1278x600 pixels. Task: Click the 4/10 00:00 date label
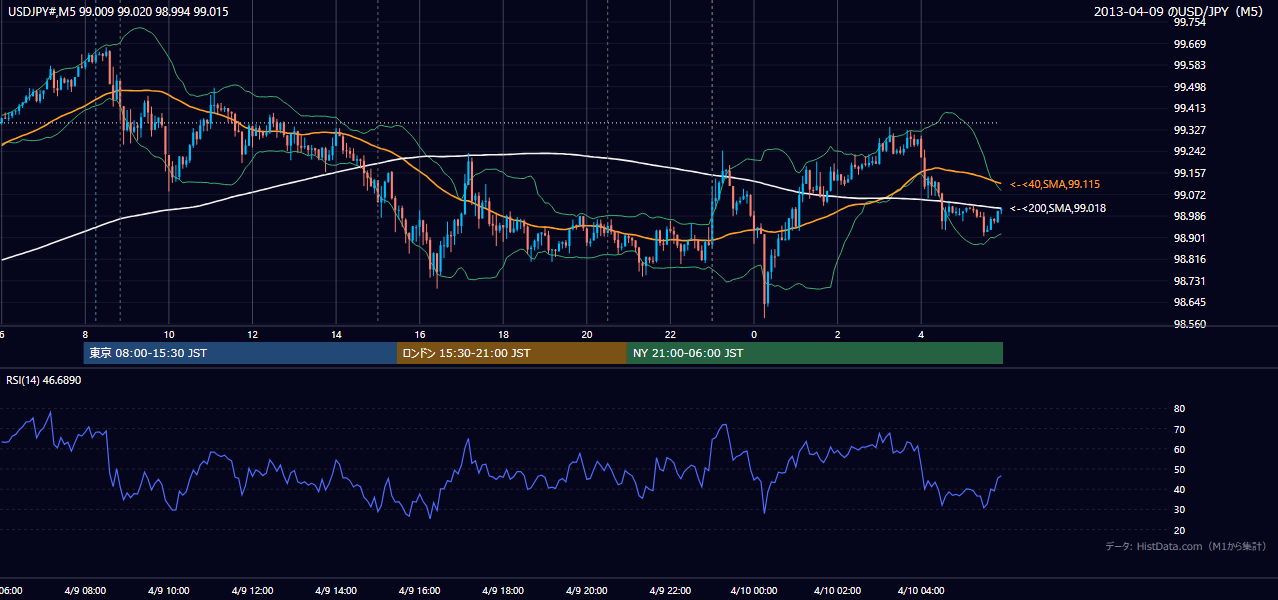(753, 591)
